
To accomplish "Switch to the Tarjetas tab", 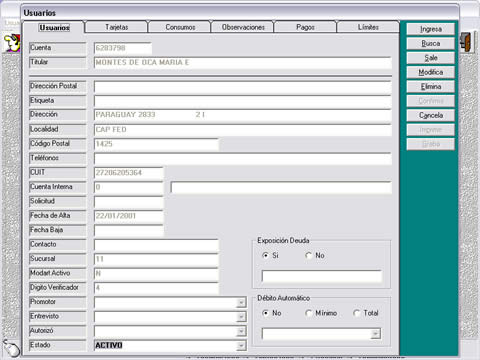I will pos(117,27).
